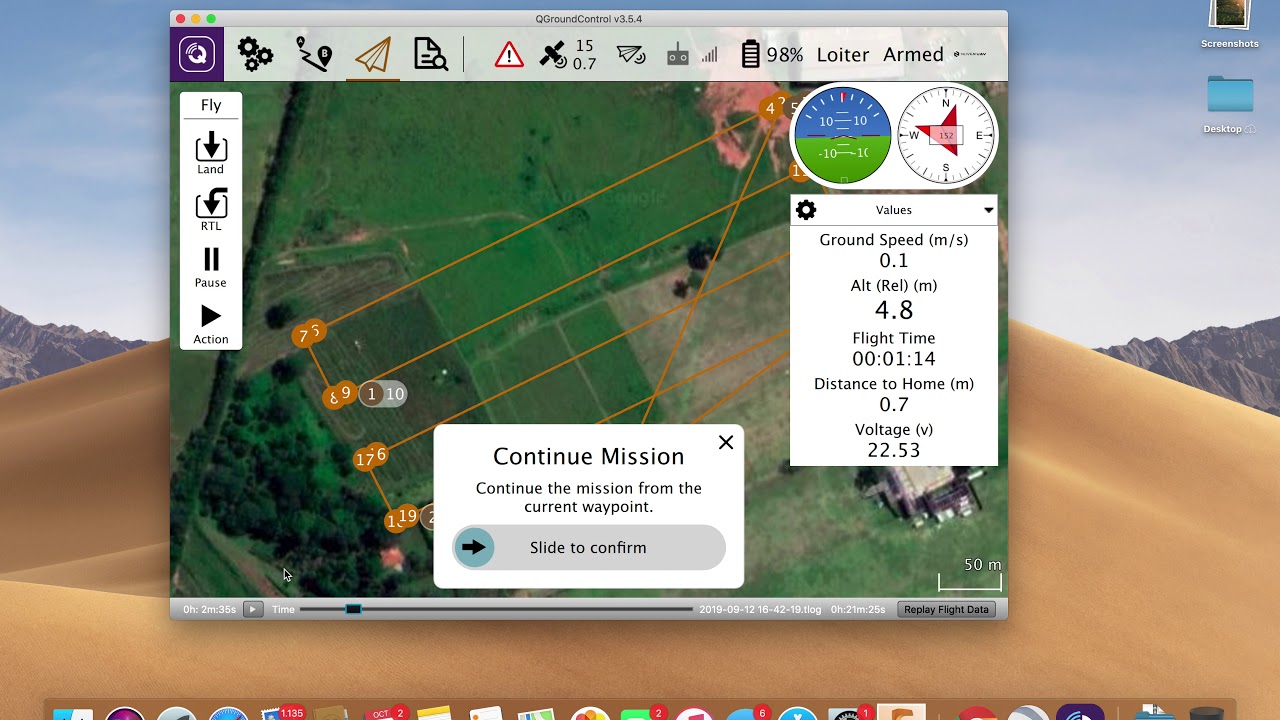Image resolution: width=1280 pixels, height=720 pixels.
Task: Click the Voltage (v) value 22.53
Action: [894, 451]
